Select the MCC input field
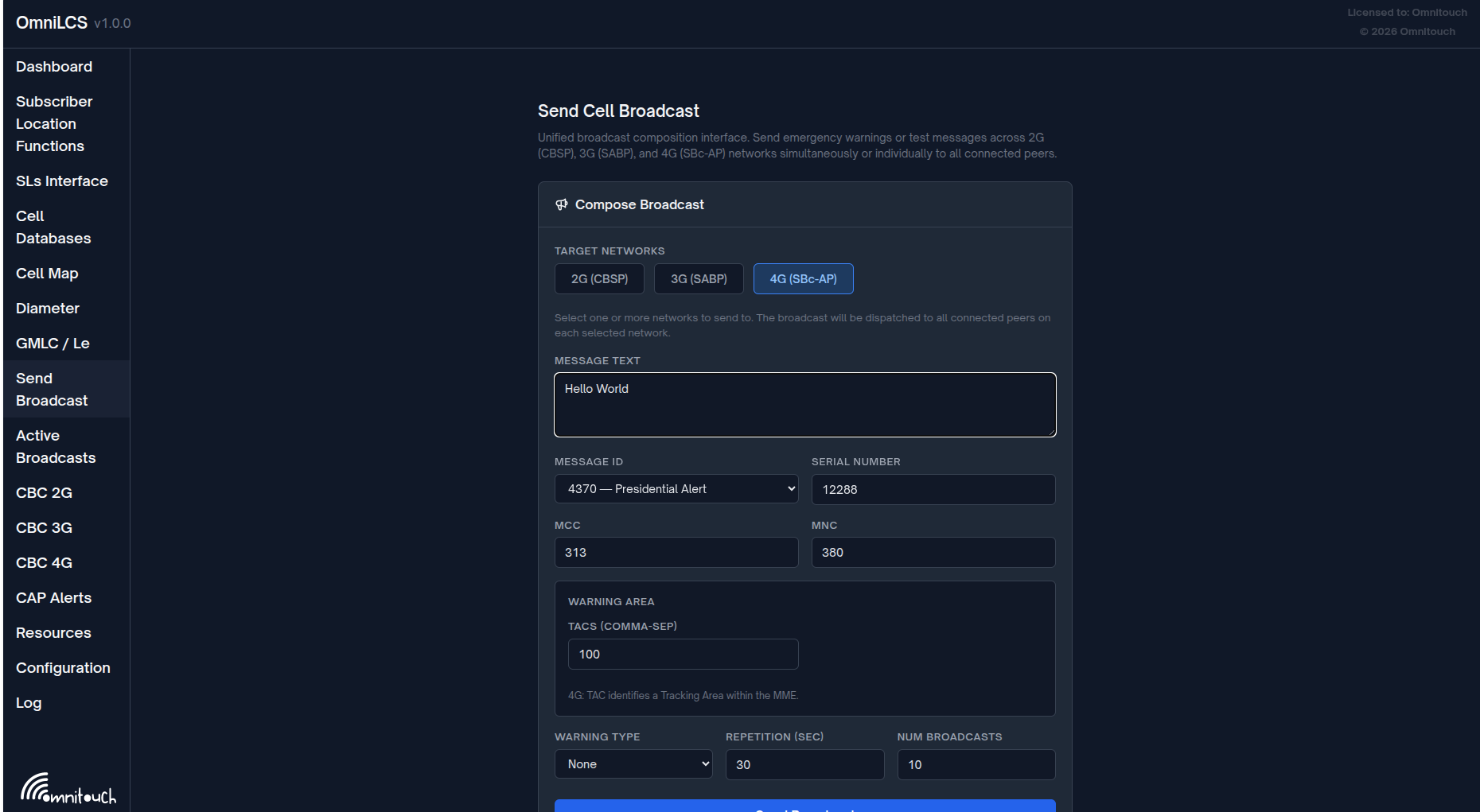1480x812 pixels. [x=676, y=553]
